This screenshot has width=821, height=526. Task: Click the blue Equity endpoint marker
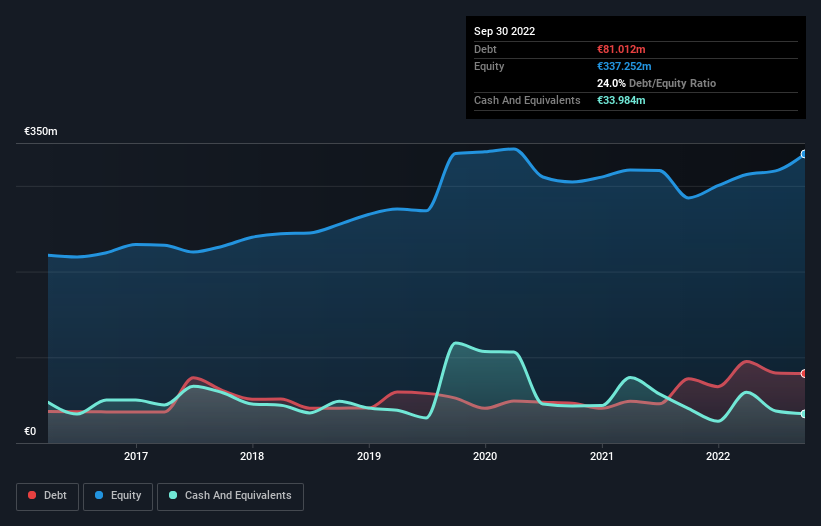click(804, 154)
